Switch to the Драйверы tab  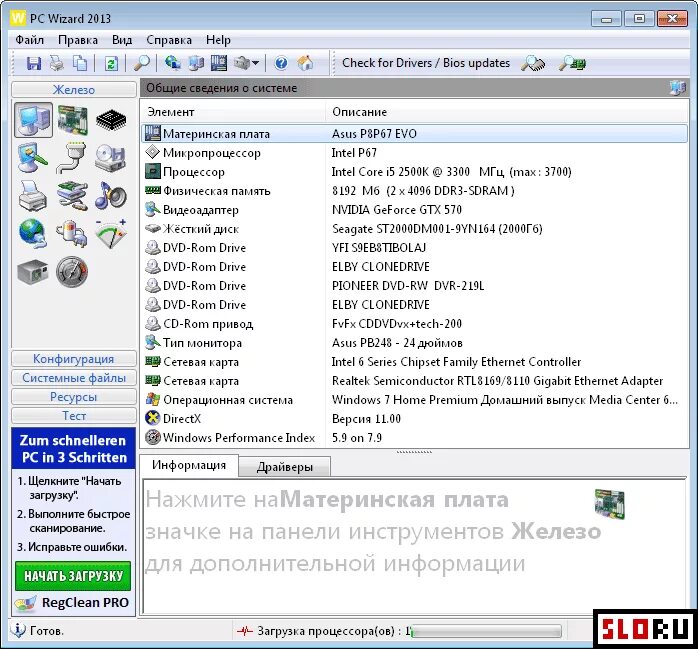(x=285, y=467)
